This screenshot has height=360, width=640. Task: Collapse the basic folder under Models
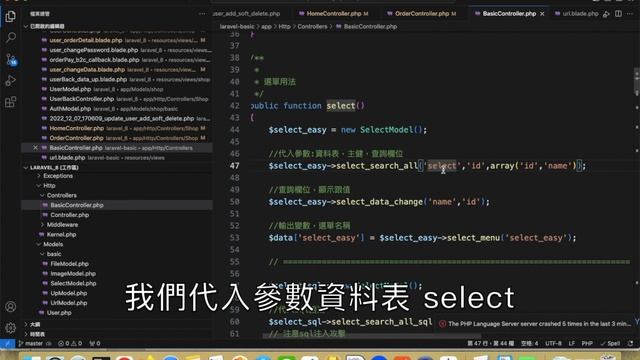[x=54, y=254]
